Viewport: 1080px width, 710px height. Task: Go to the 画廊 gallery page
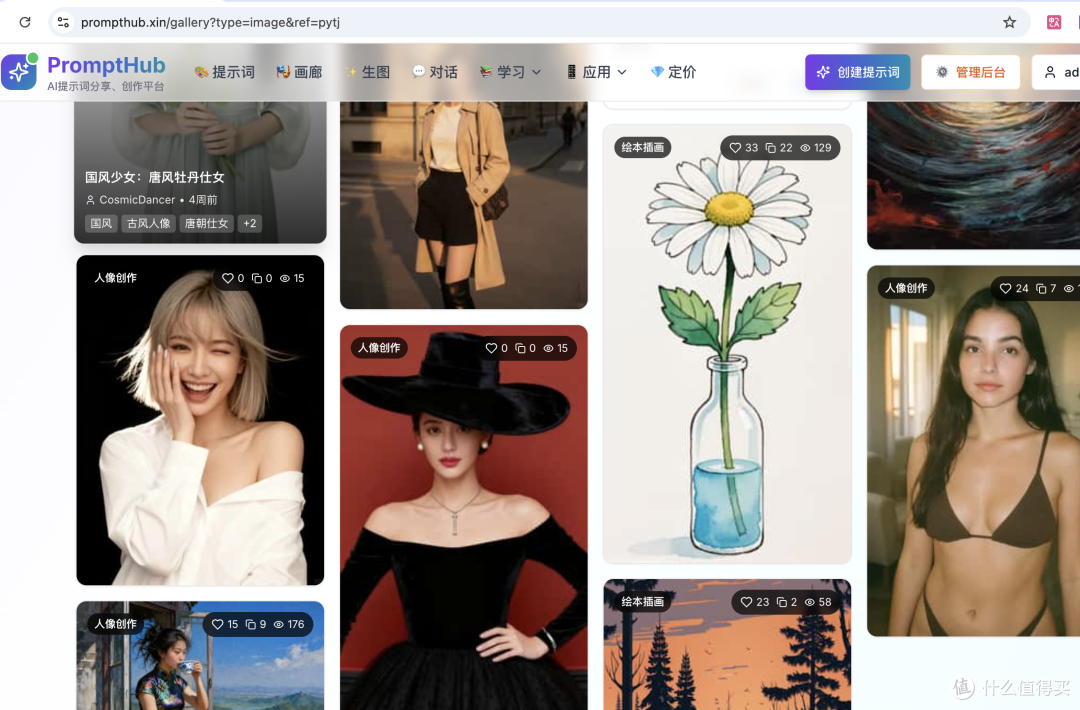[x=299, y=72]
